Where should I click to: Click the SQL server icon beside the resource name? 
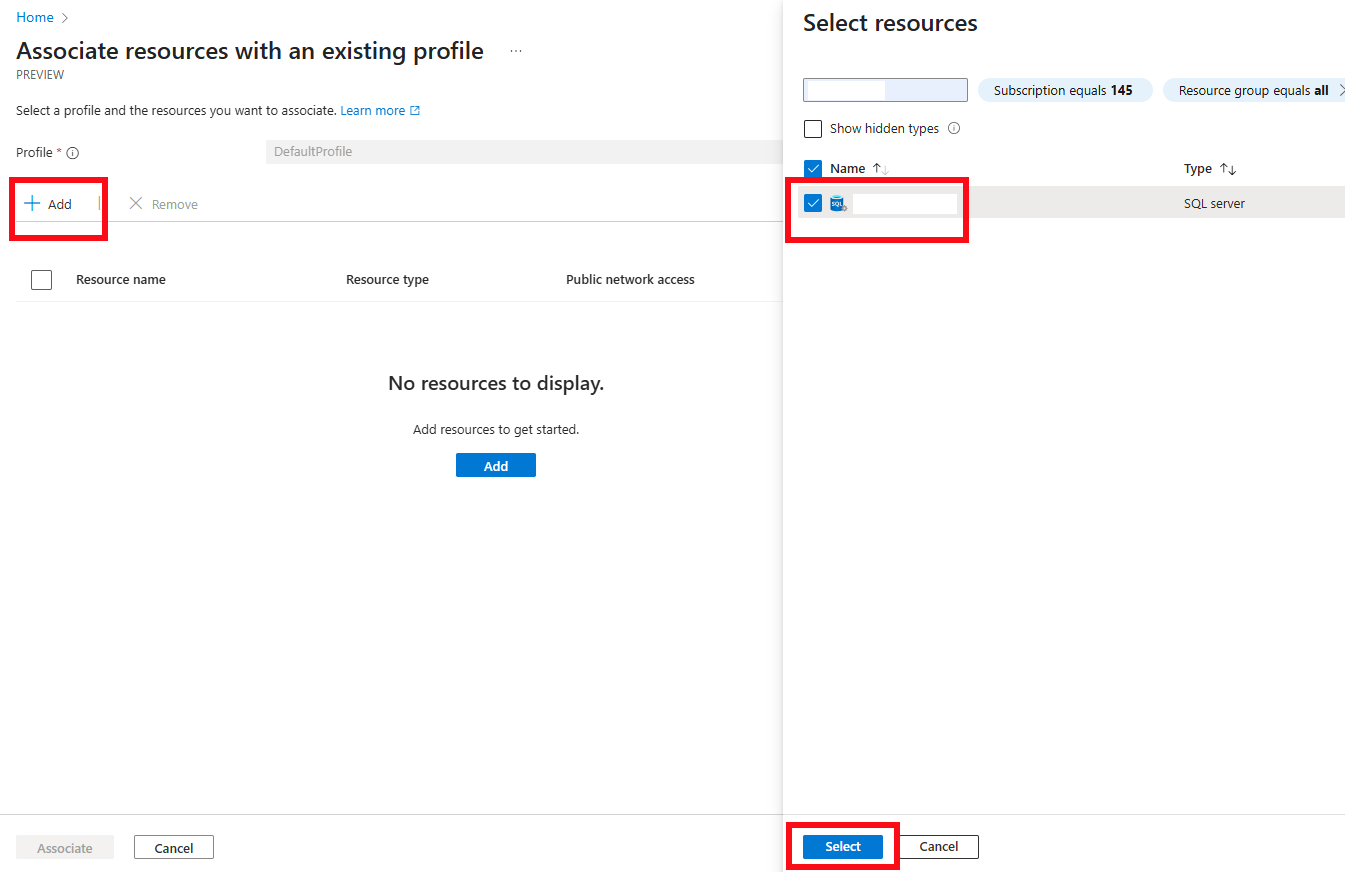838,202
